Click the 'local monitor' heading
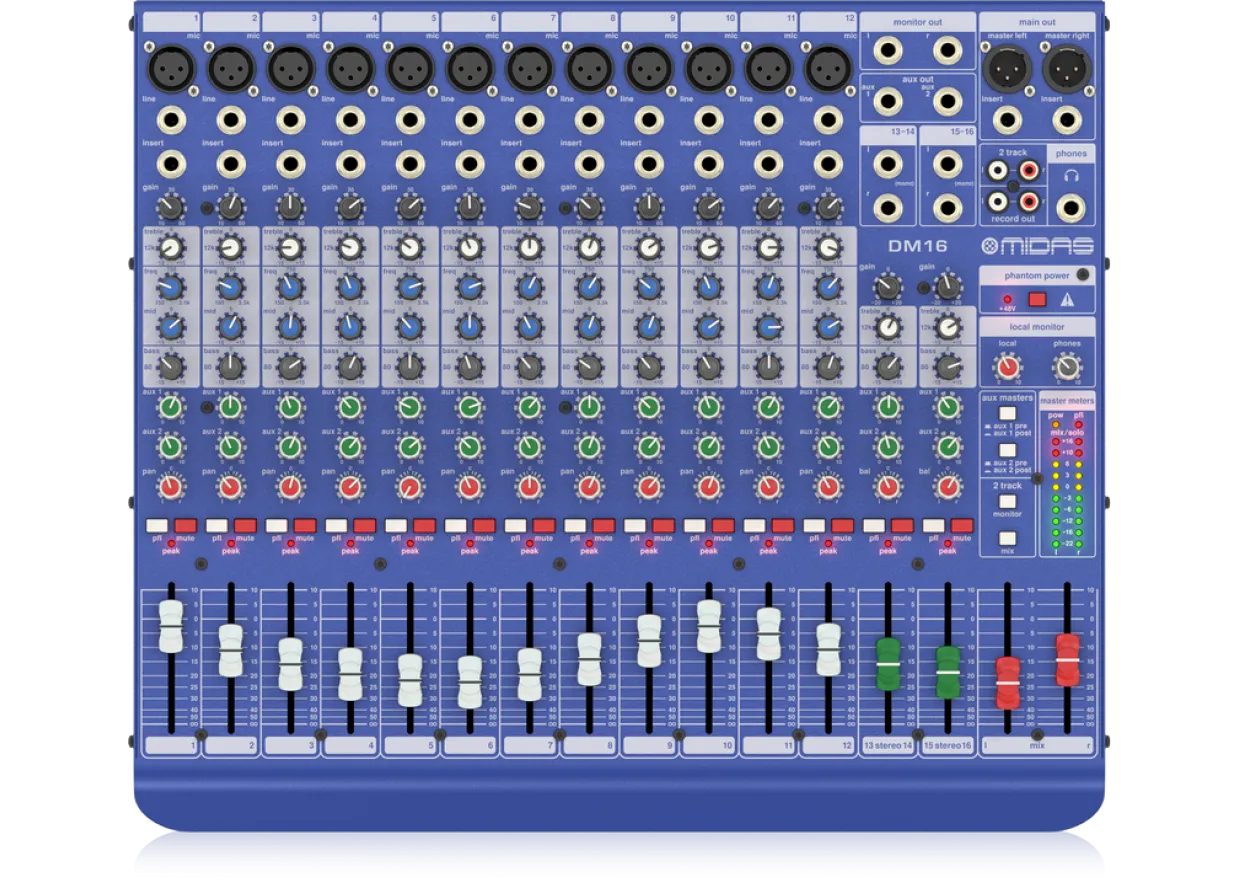This screenshot has width=1240, height=888. pyautogui.click(x=1037, y=327)
